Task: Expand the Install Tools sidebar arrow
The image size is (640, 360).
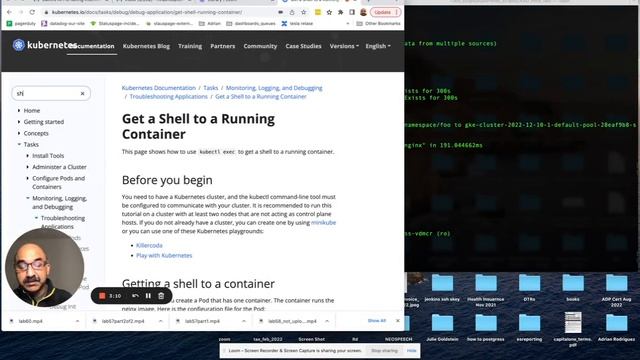Action: (x=27, y=156)
